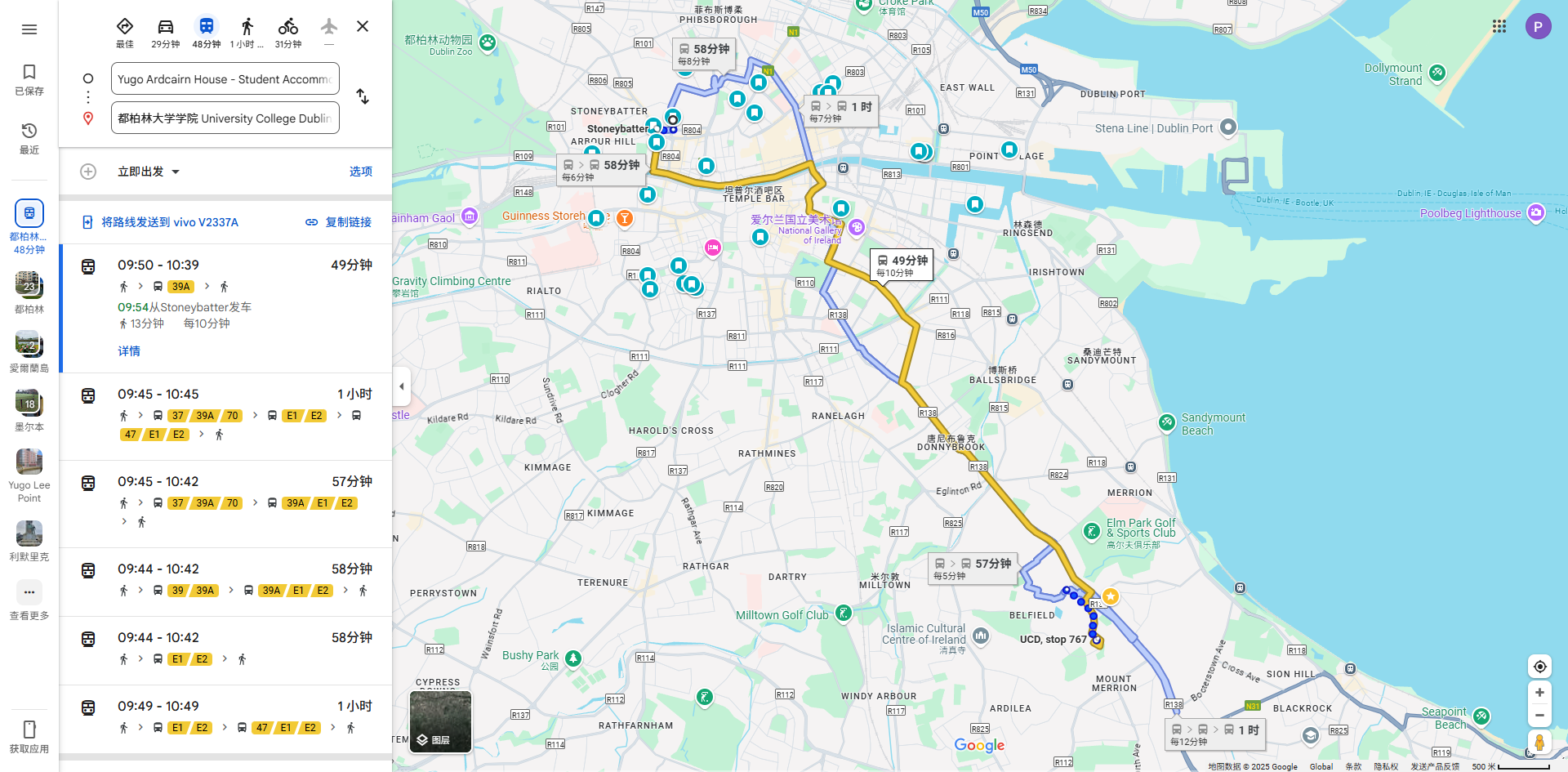The image size is (1568, 772).
Task: Open the Google apps grid
Action: (x=1499, y=26)
